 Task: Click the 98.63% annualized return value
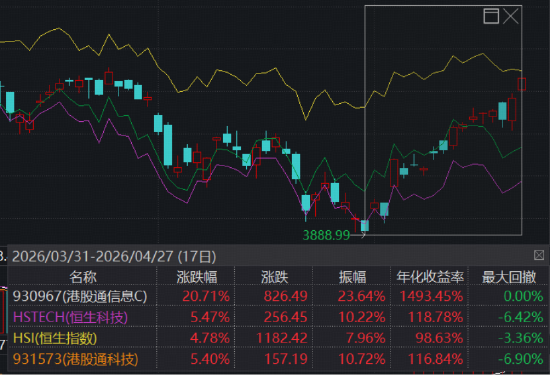tap(439, 338)
